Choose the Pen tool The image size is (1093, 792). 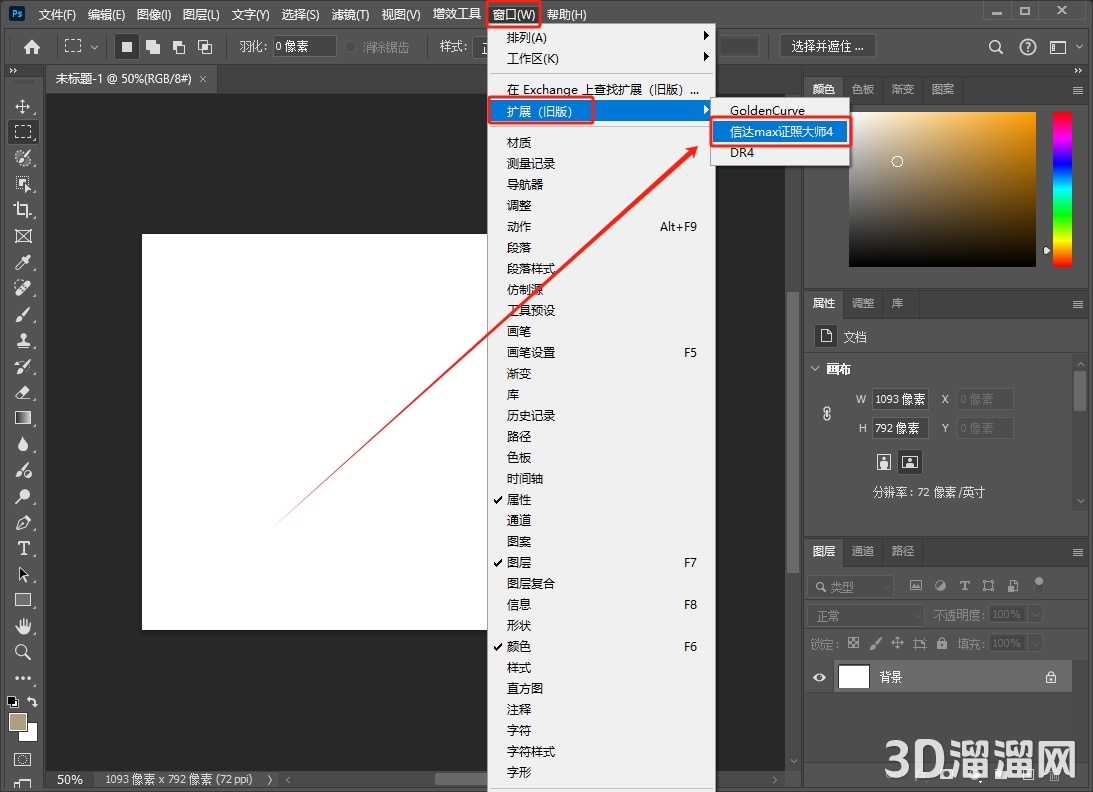[x=23, y=522]
